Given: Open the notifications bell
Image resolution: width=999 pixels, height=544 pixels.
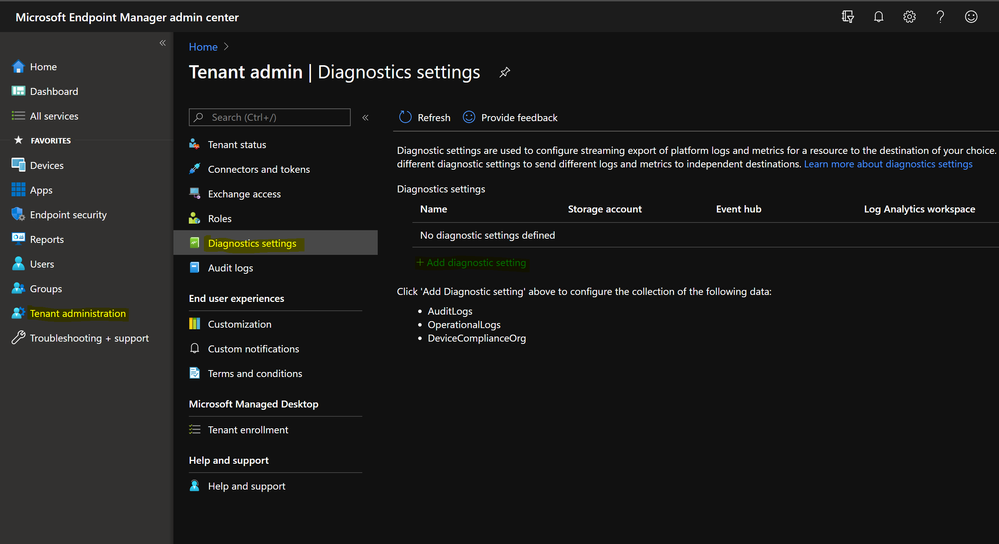Looking at the screenshot, I should pyautogui.click(x=879, y=17).
